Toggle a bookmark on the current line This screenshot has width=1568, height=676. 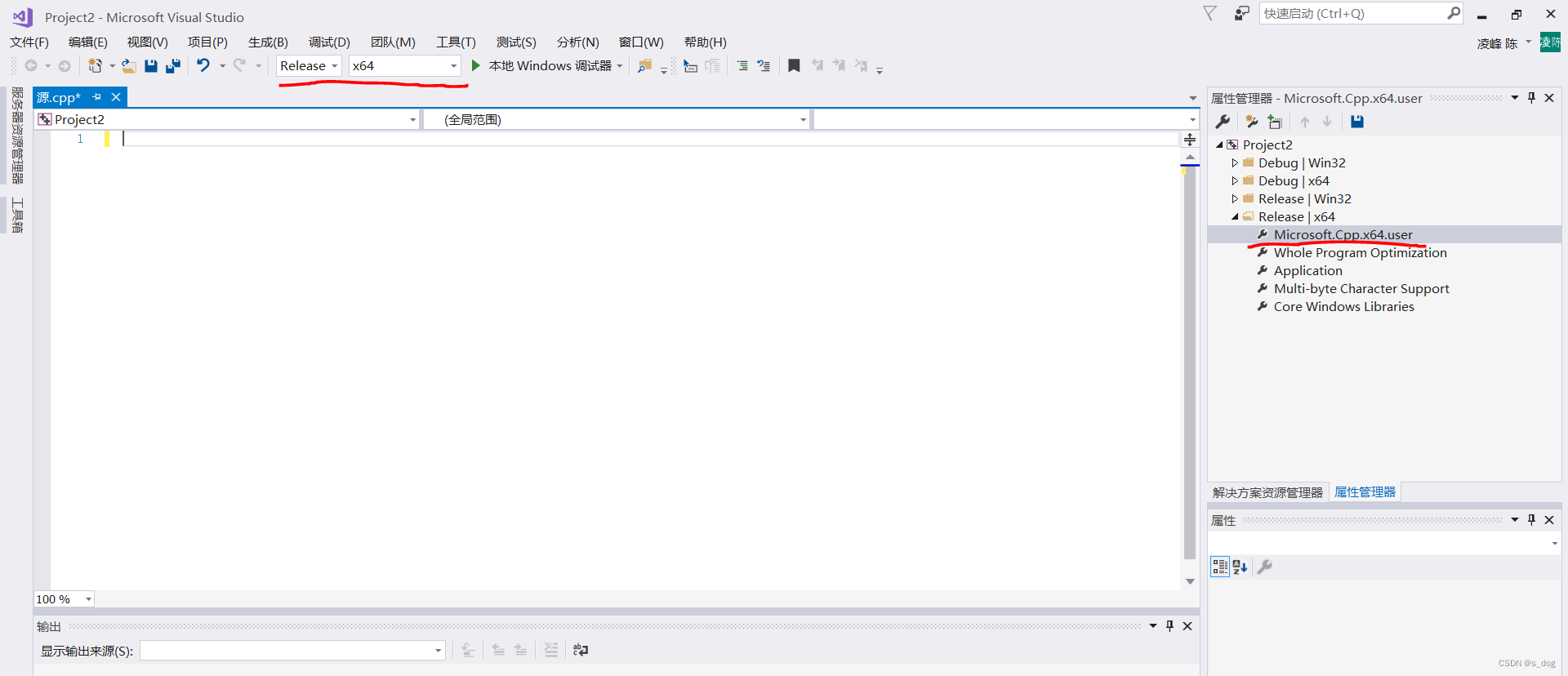pos(794,65)
